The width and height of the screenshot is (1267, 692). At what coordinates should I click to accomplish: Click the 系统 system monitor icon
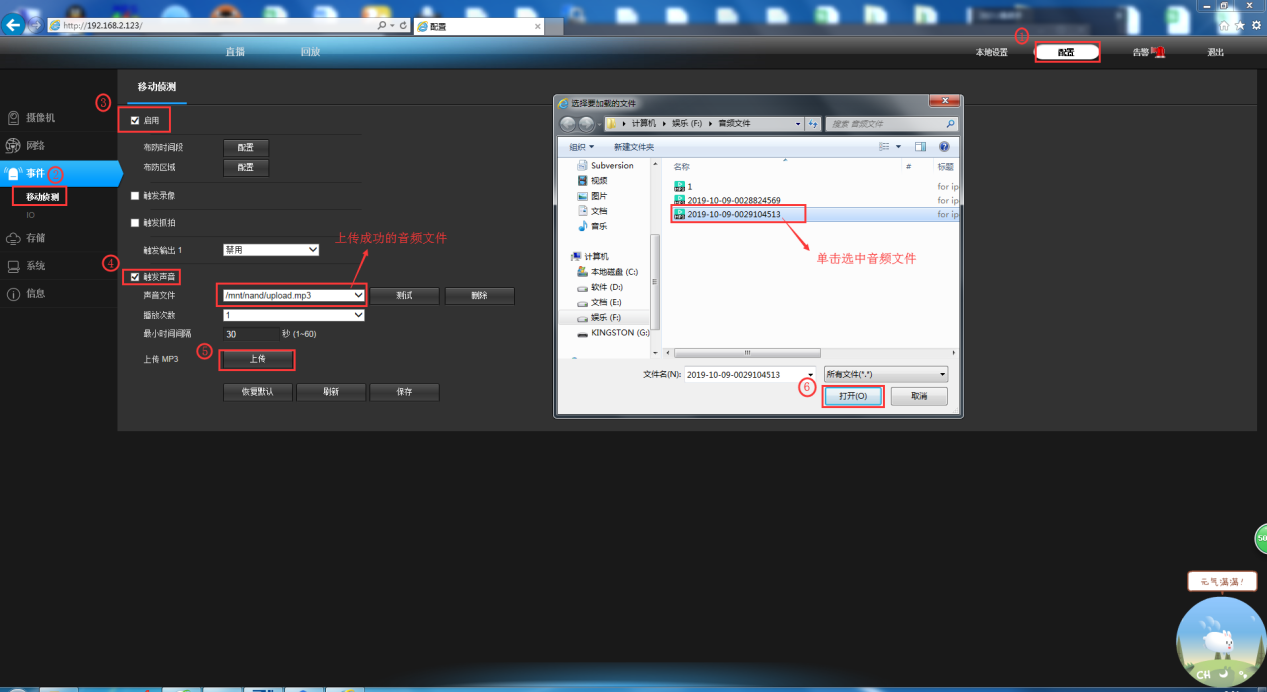[x=14, y=266]
